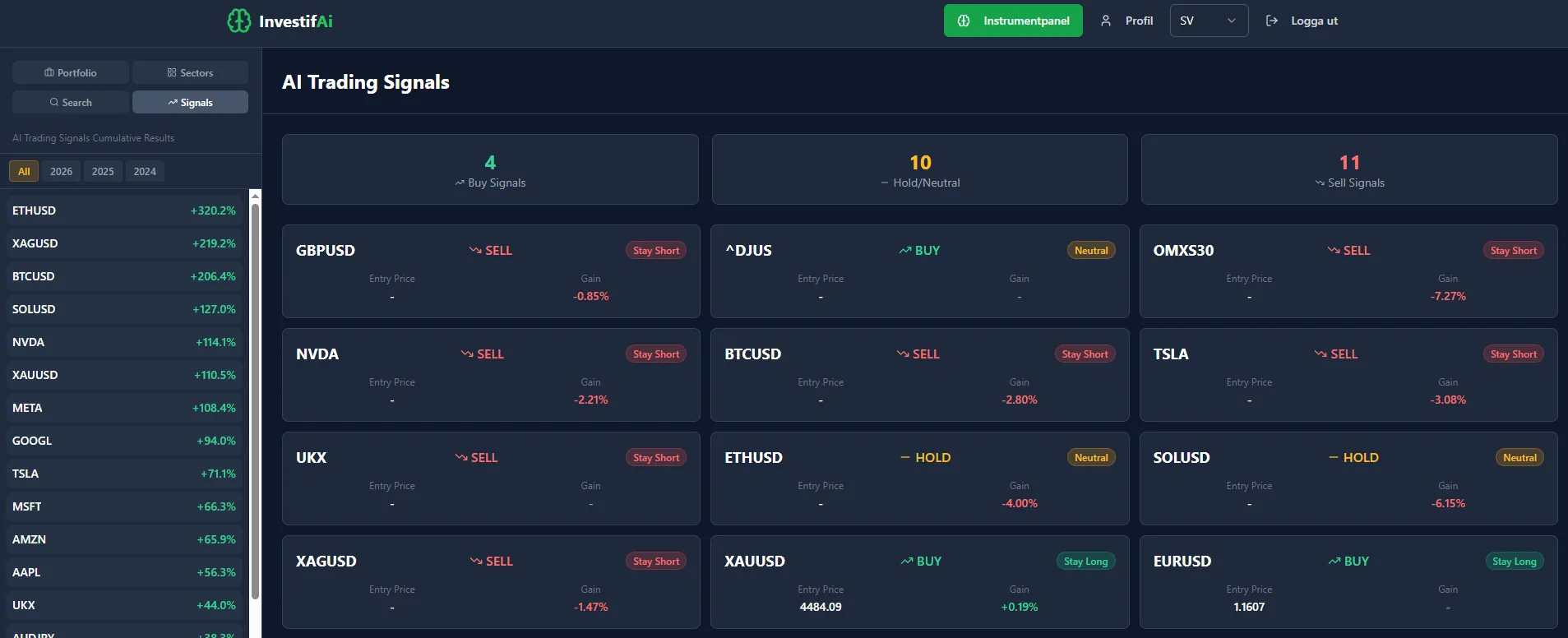Click the uptrend icon on XAUUSD card
Image resolution: width=1568 pixels, height=638 pixels.
pyautogui.click(x=907, y=561)
